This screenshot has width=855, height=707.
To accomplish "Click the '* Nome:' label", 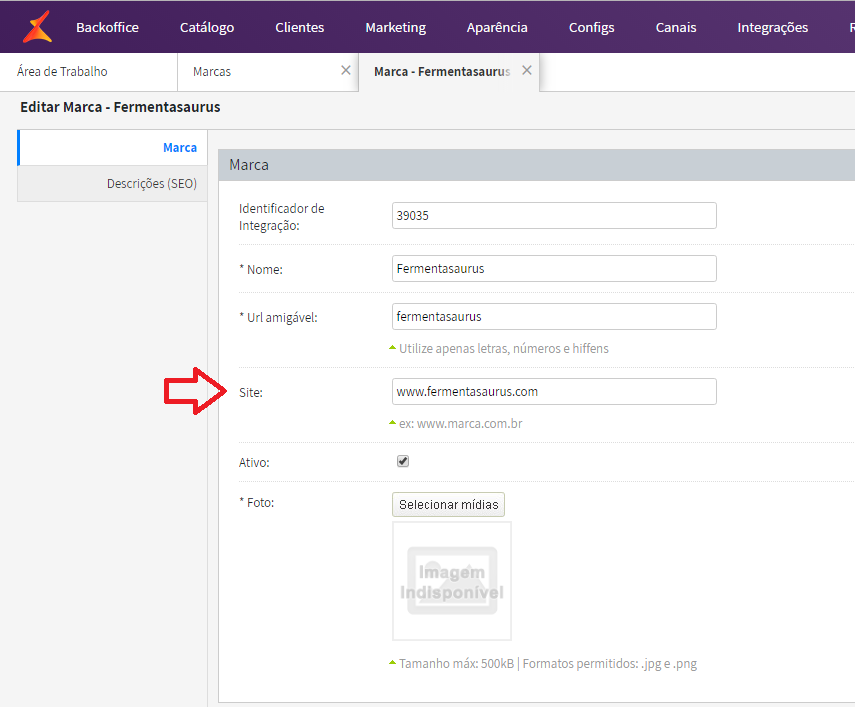I will pyautogui.click(x=261, y=269).
